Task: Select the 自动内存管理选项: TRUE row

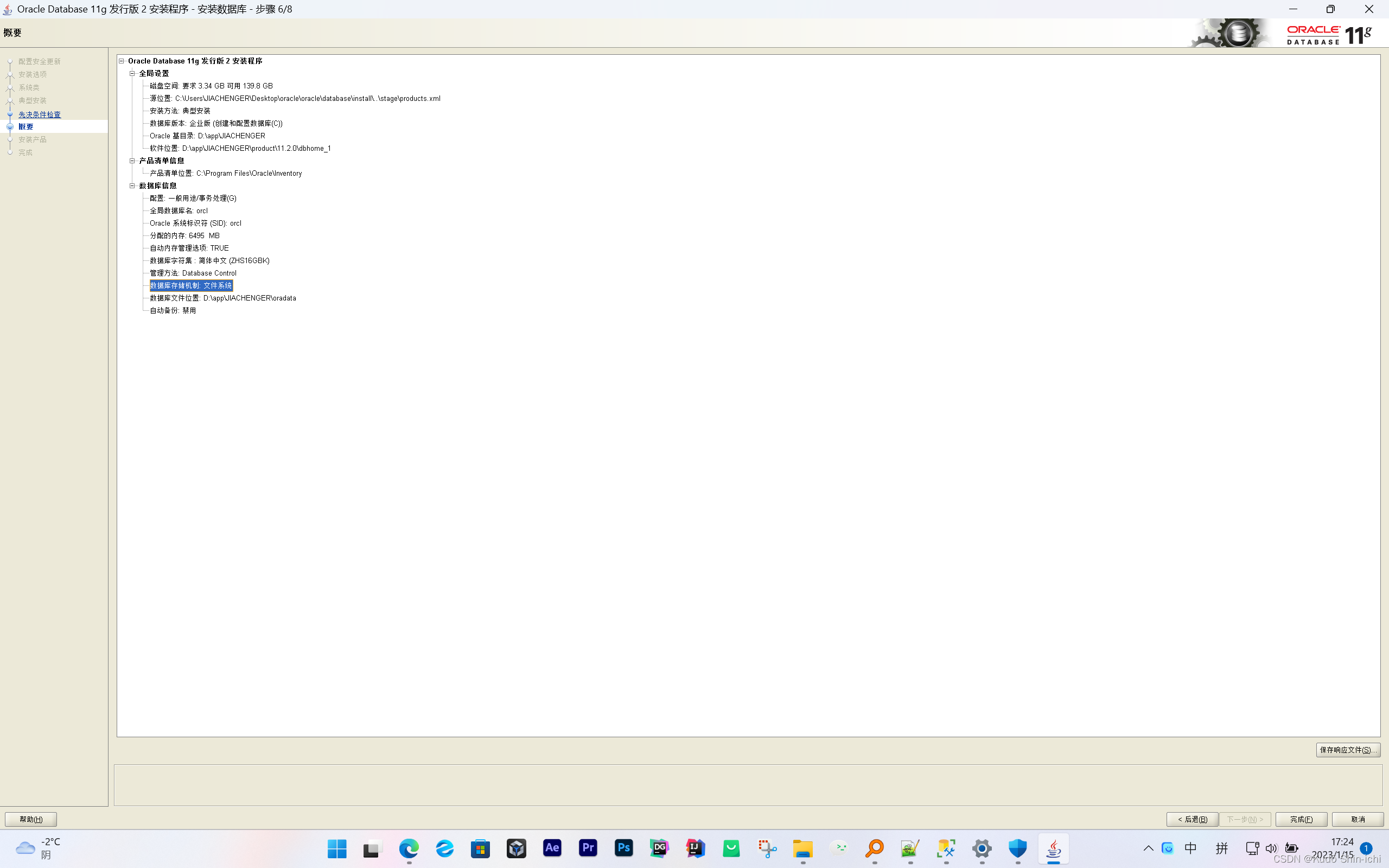Action: point(189,248)
